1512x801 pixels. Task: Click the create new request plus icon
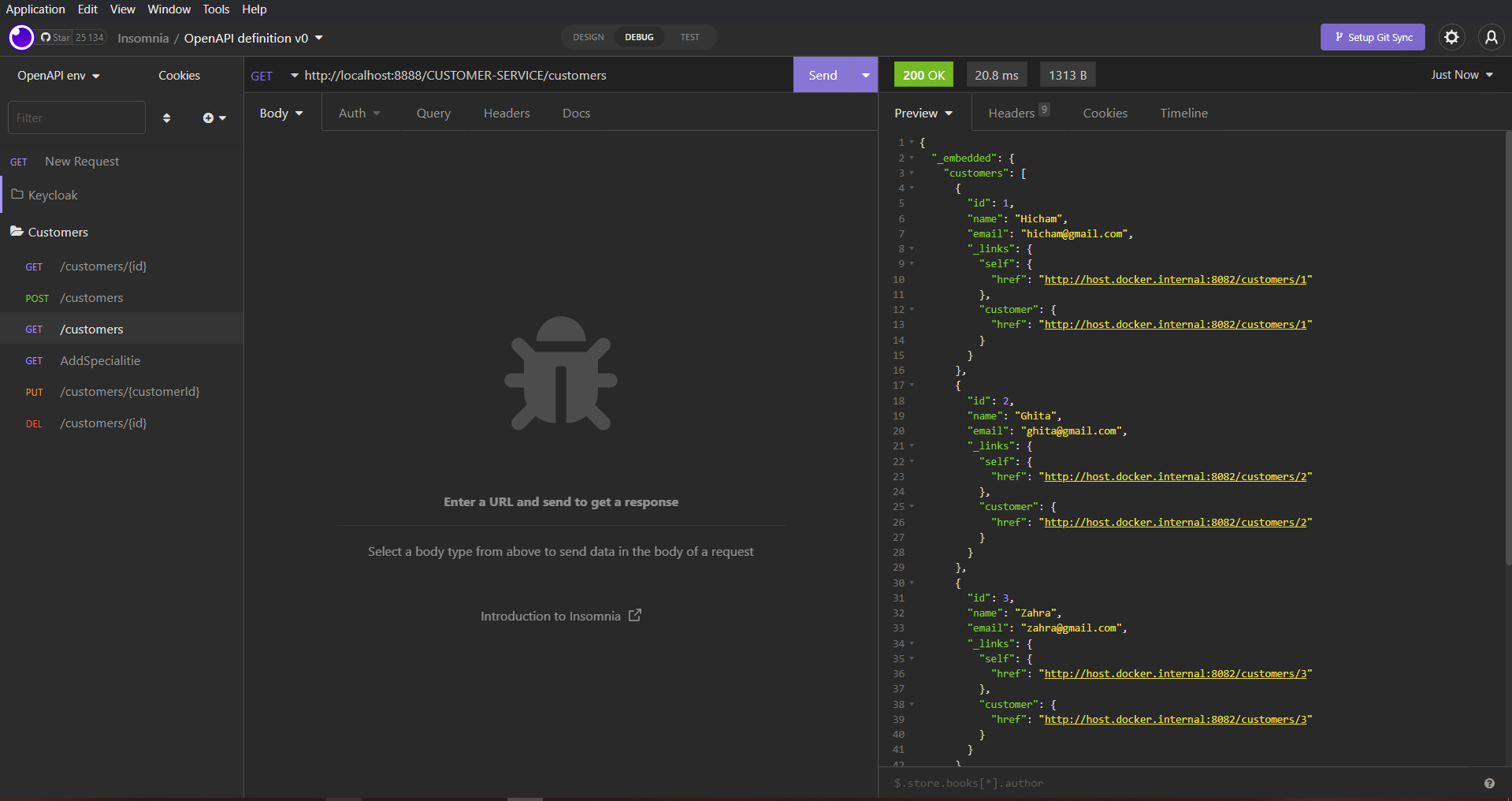coord(208,117)
